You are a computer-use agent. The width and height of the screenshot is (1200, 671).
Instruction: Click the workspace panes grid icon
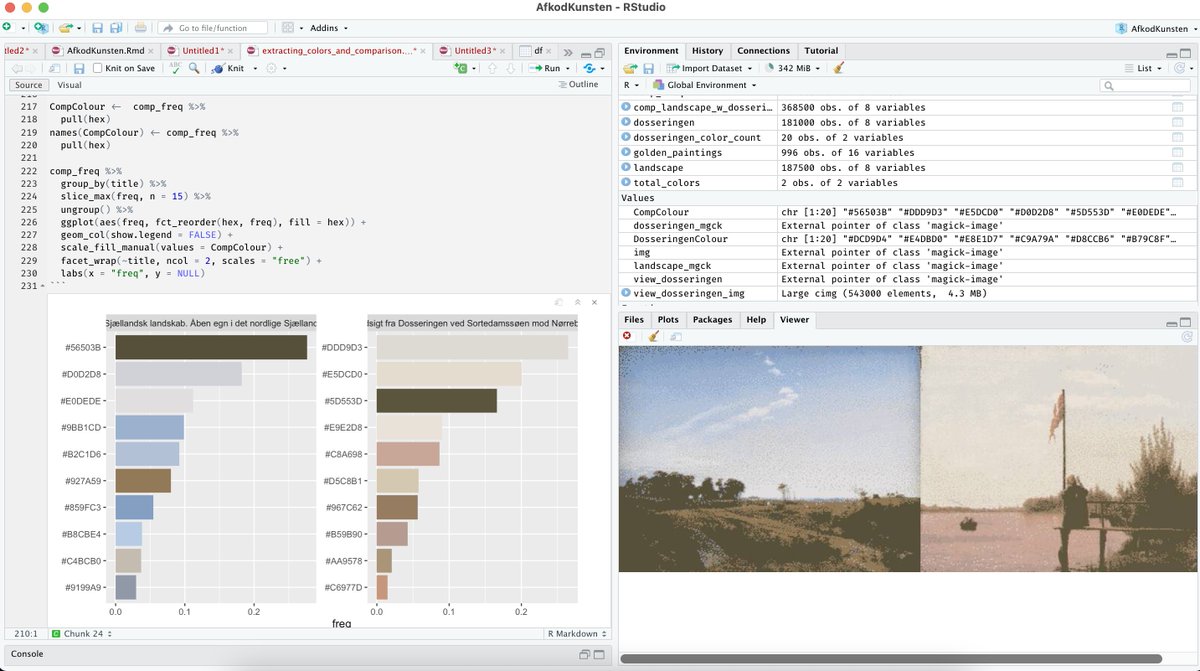[x=288, y=28]
